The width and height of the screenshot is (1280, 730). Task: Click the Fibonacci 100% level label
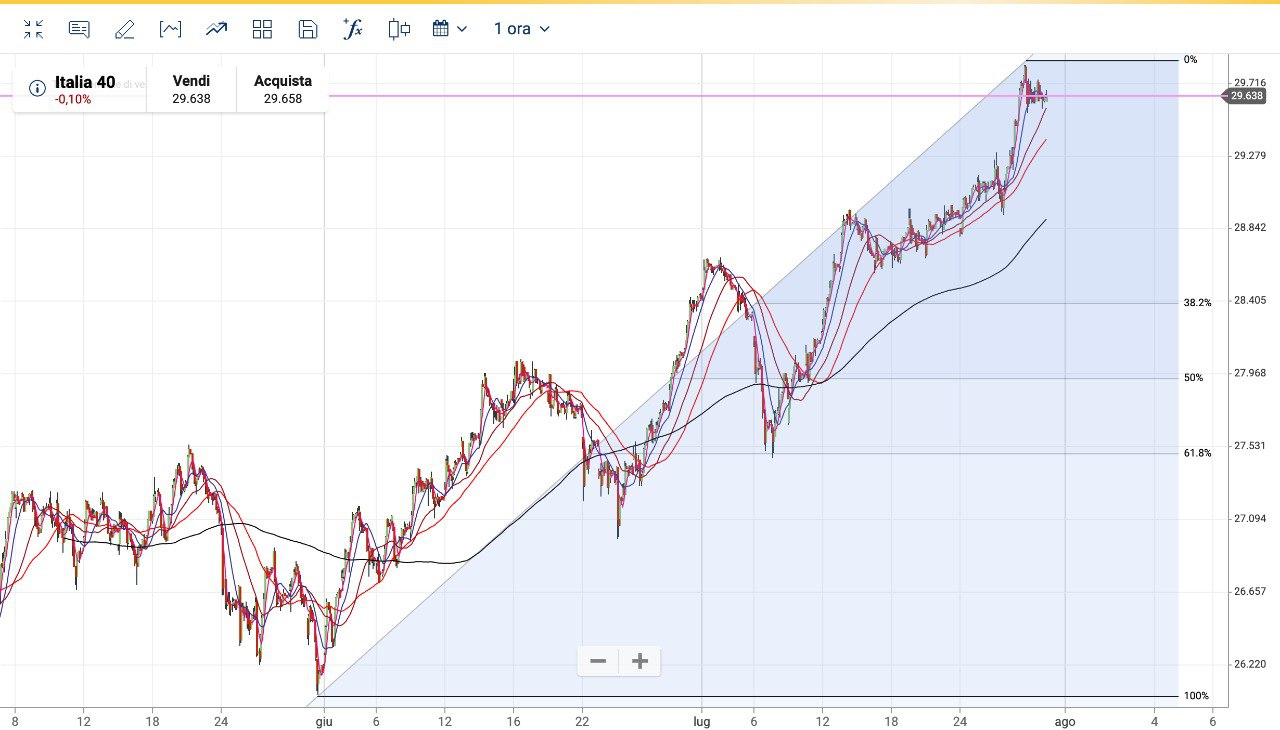click(1196, 696)
